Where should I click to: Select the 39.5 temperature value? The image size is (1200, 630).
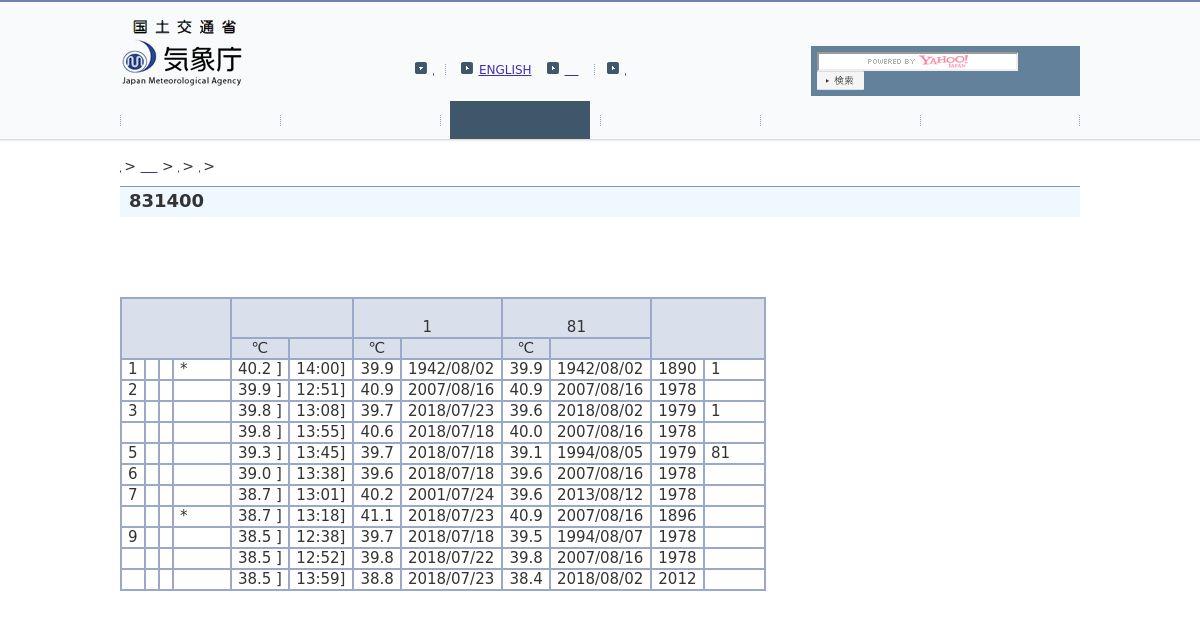pos(526,537)
